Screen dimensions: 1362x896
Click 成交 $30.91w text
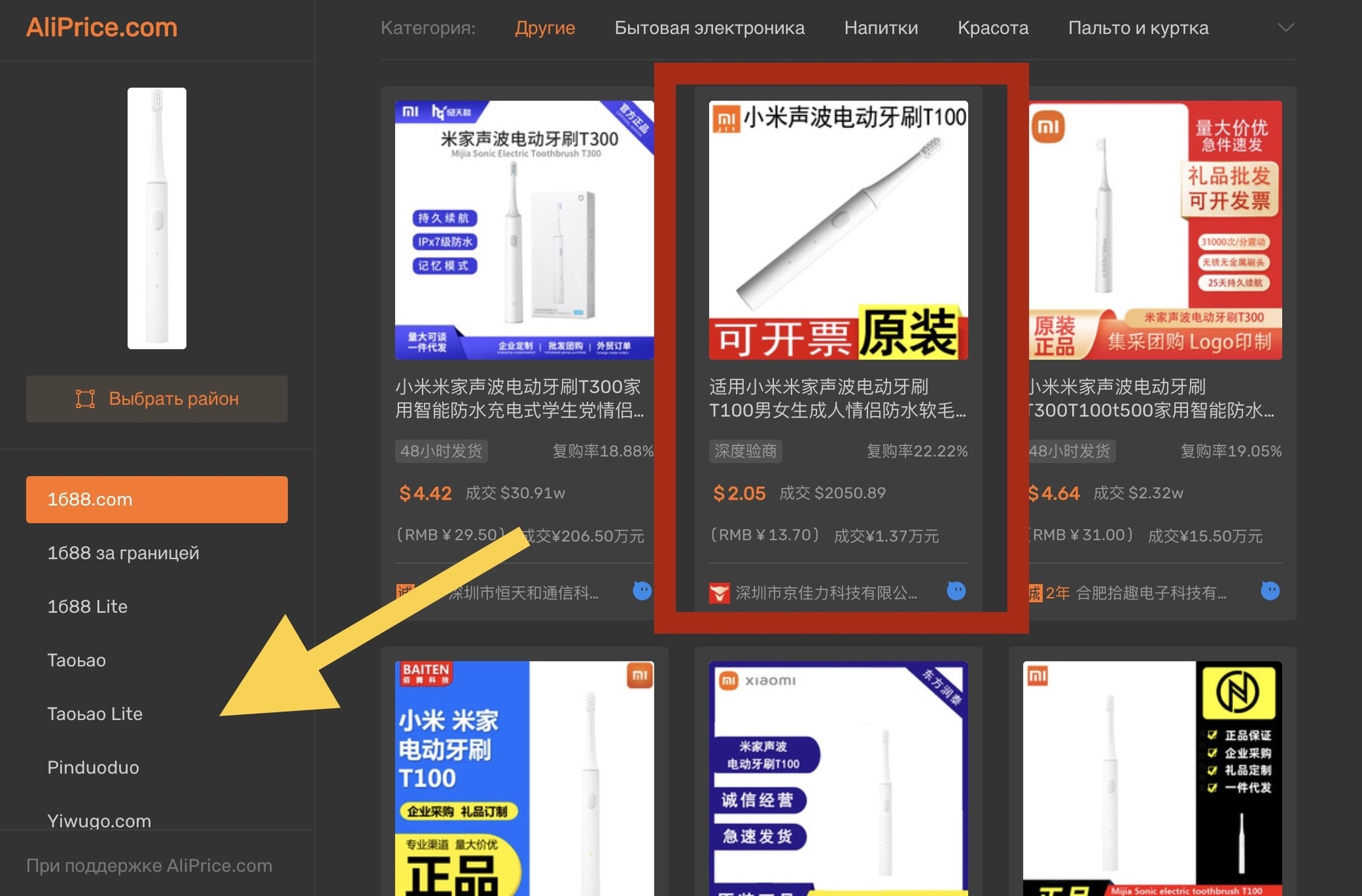(515, 493)
